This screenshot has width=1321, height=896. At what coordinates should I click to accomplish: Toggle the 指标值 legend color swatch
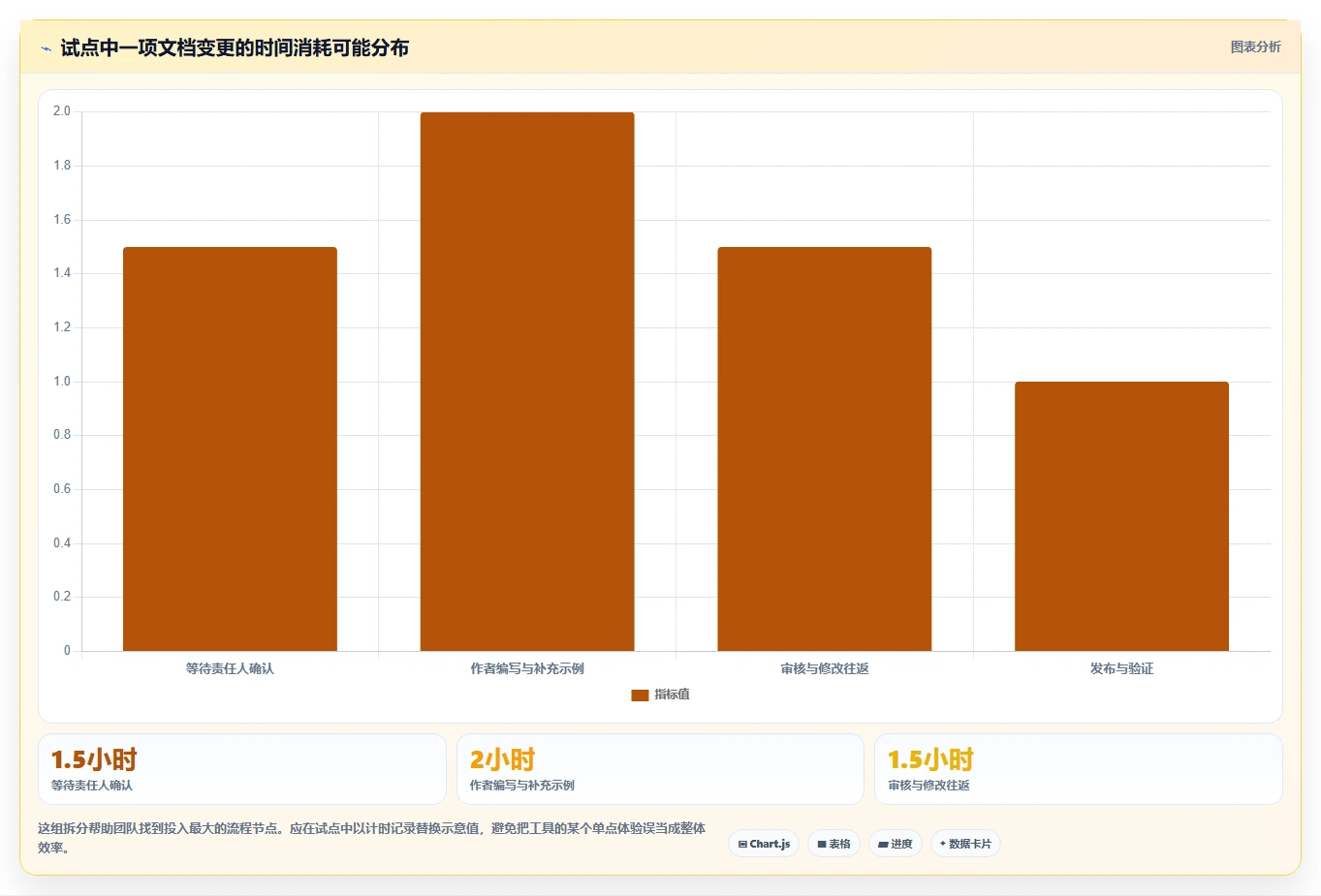[x=640, y=695]
